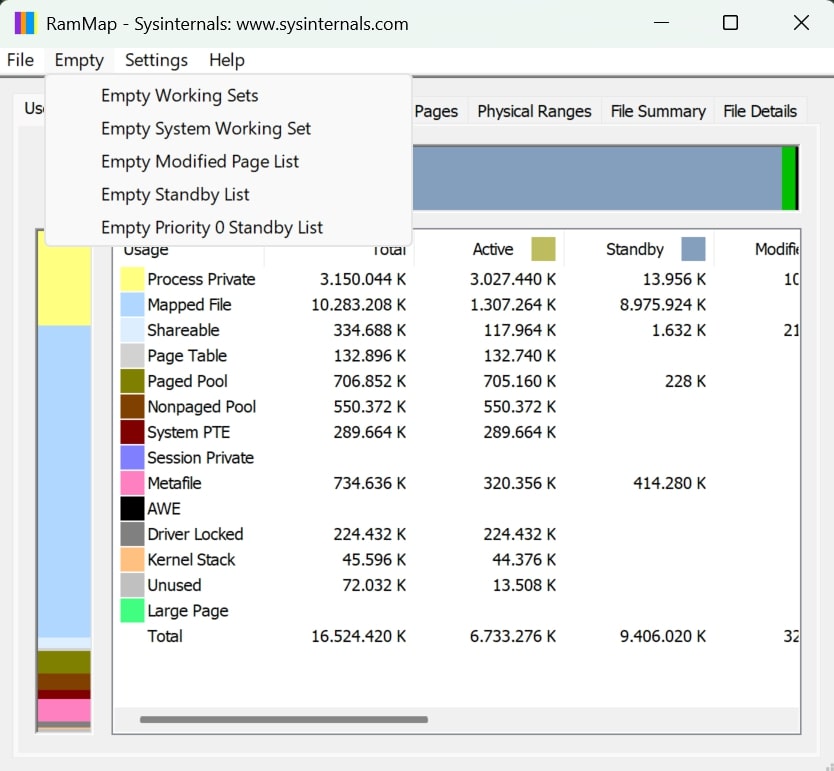Click the Kernel Stack orange swatch
Screen dimensions: 834x771
coord(132,560)
